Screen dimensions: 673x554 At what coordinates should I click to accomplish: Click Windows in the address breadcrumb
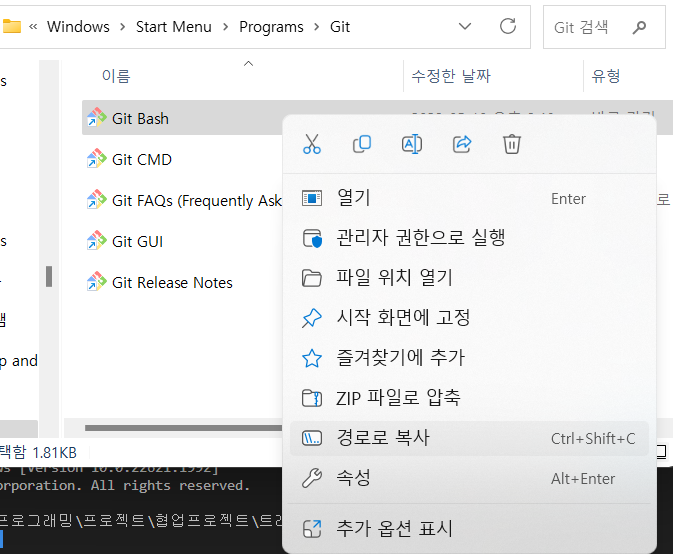click(78, 27)
